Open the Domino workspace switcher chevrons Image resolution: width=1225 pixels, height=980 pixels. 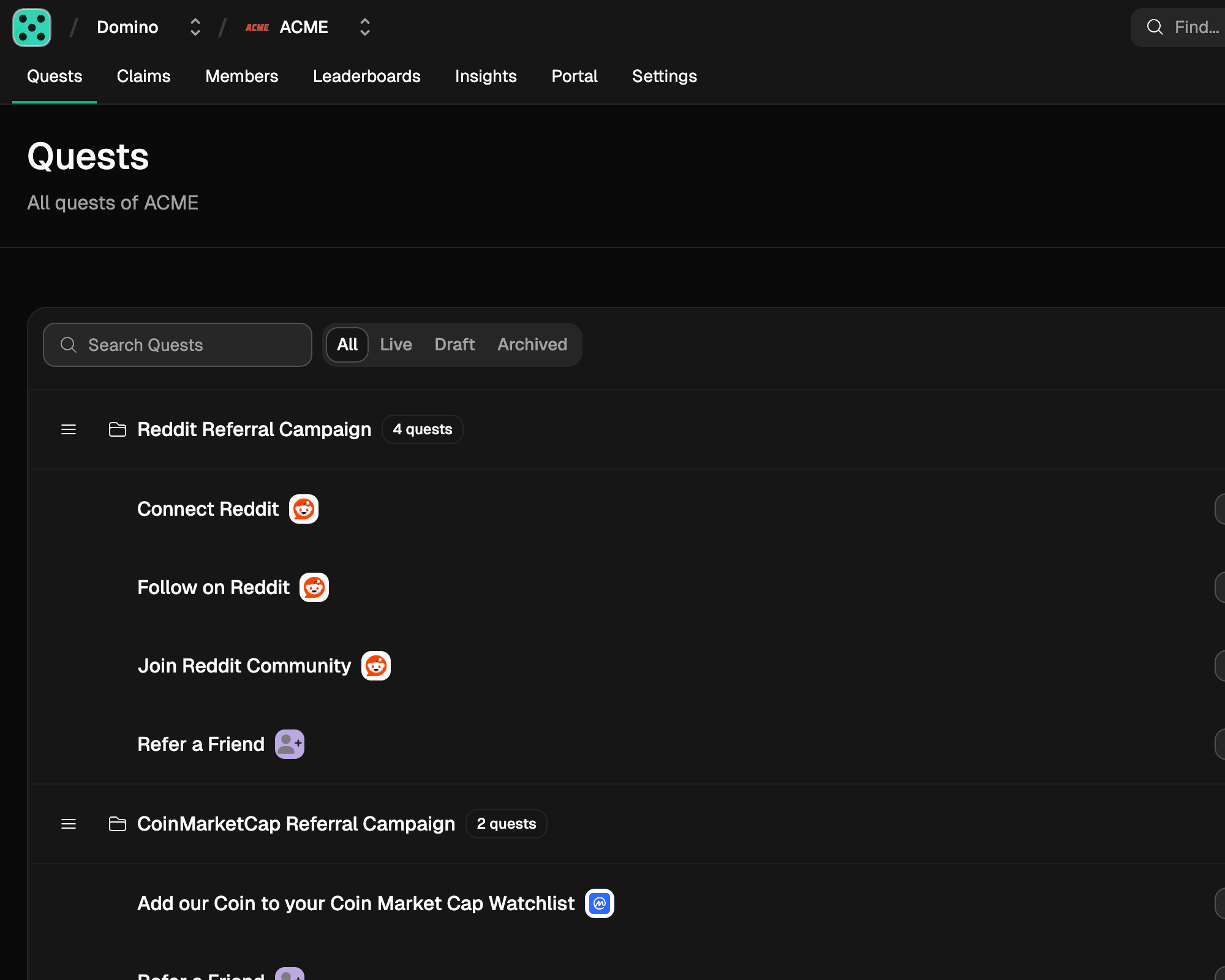tap(195, 28)
